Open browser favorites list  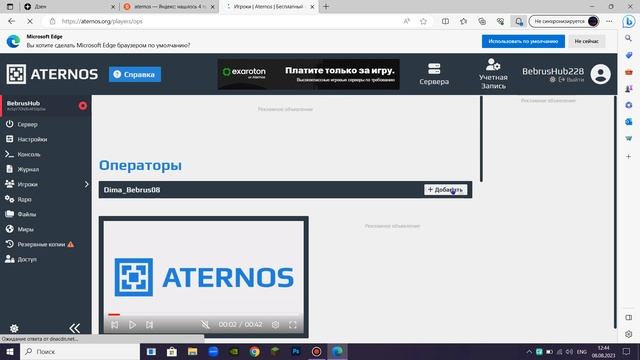click(463, 21)
